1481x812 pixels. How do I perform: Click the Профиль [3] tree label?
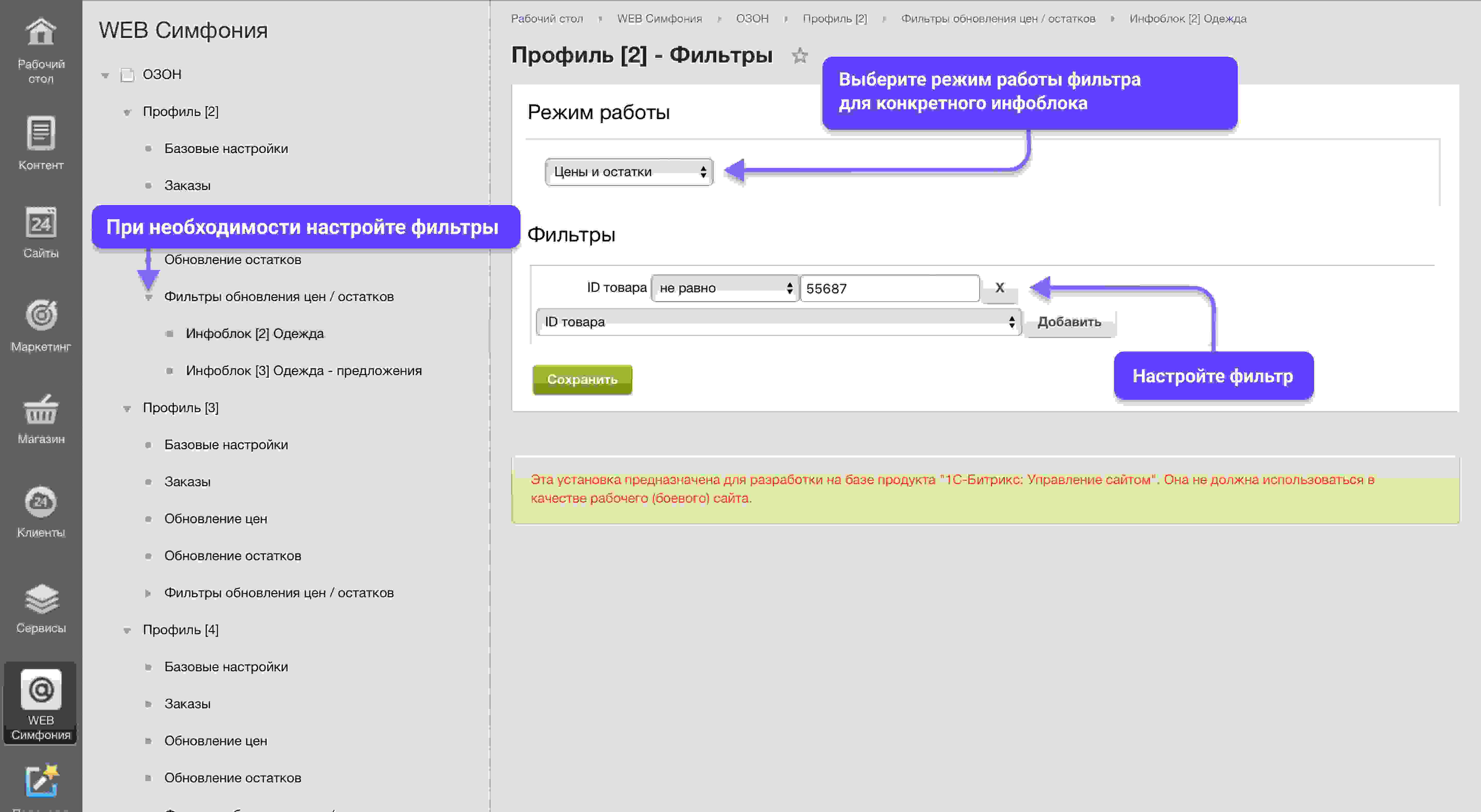pyautogui.click(x=181, y=408)
